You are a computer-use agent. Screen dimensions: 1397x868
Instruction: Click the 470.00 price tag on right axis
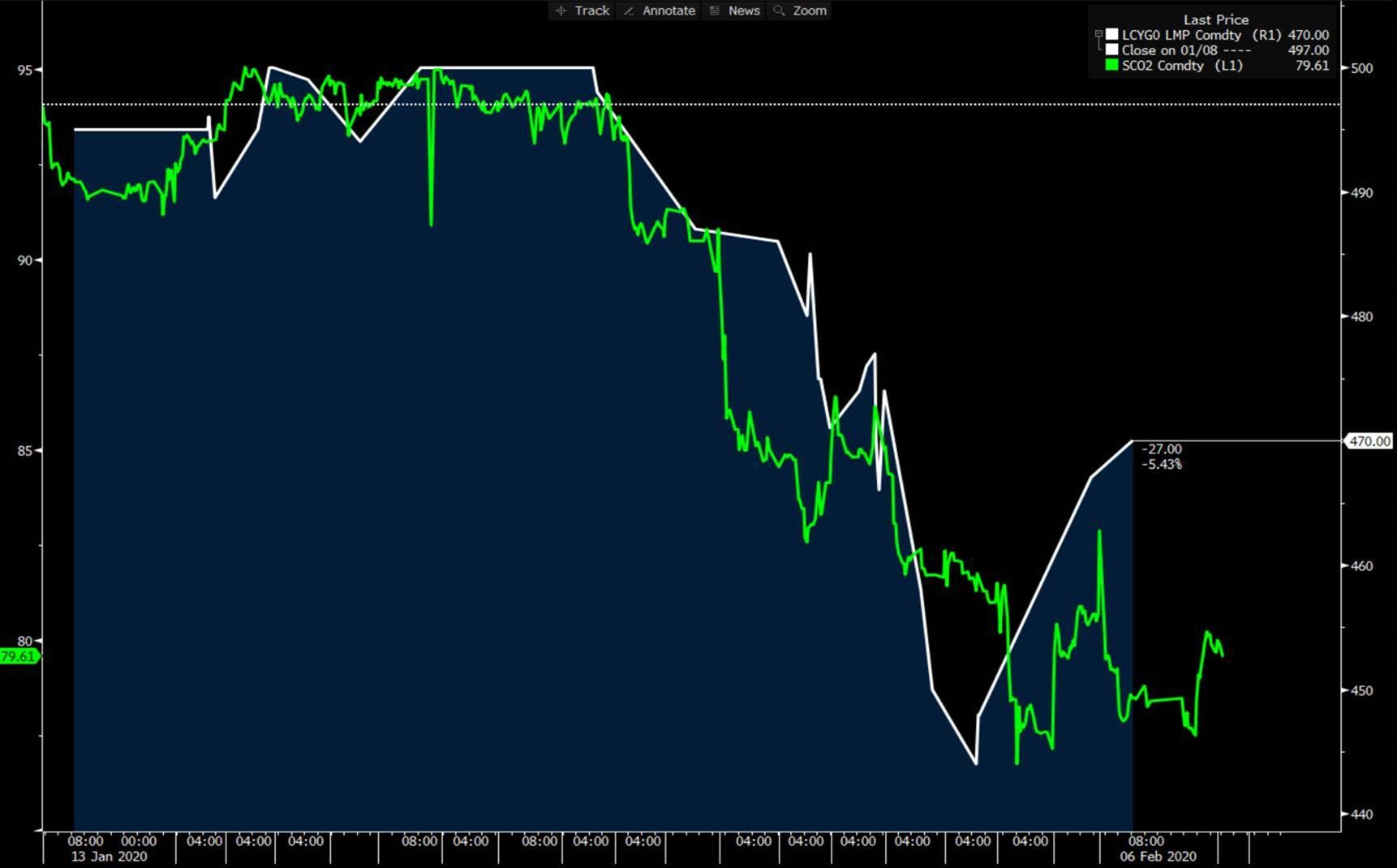click(x=1369, y=441)
